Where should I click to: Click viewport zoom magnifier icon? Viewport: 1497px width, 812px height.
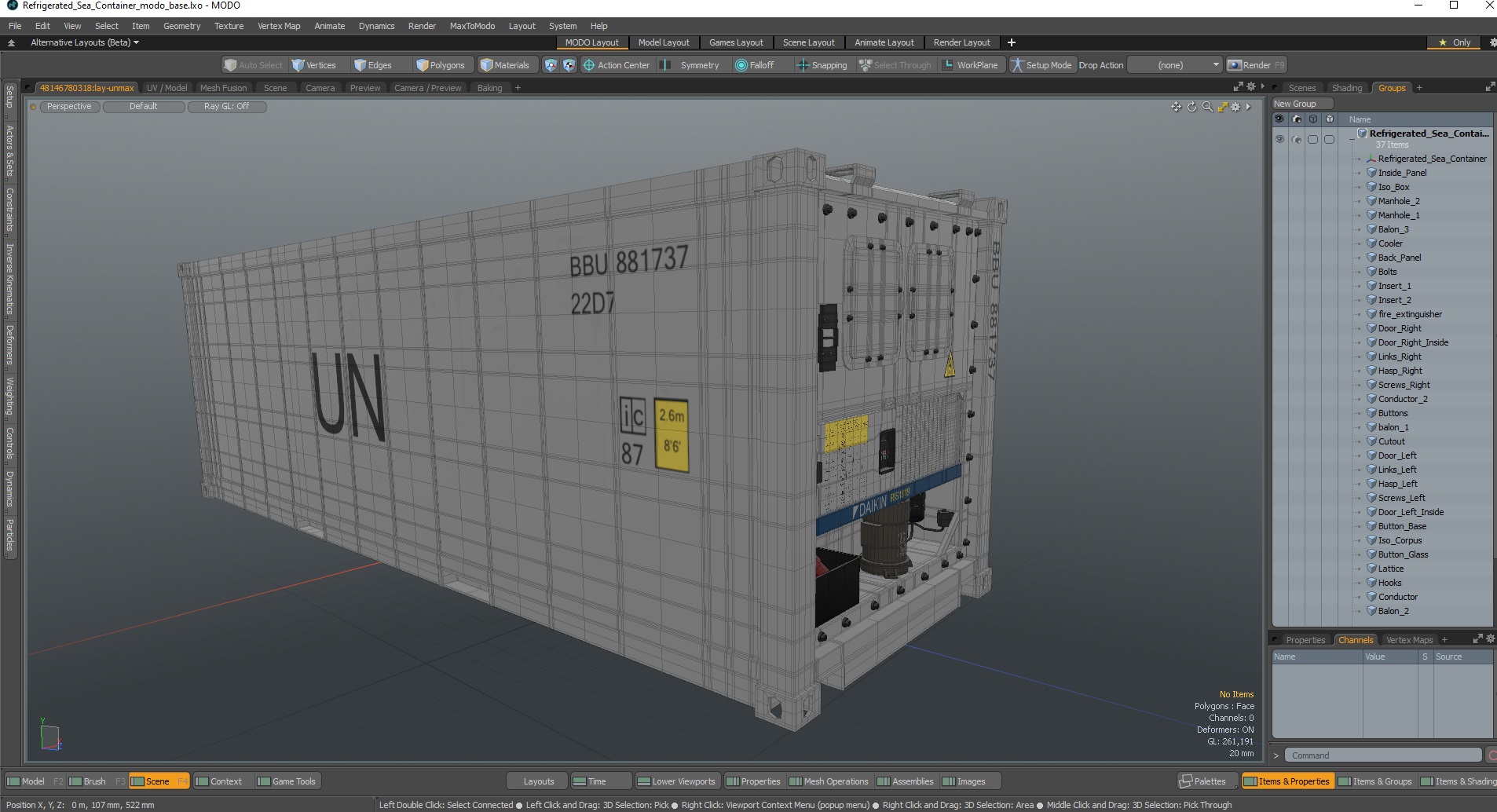pyautogui.click(x=1207, y=107)
